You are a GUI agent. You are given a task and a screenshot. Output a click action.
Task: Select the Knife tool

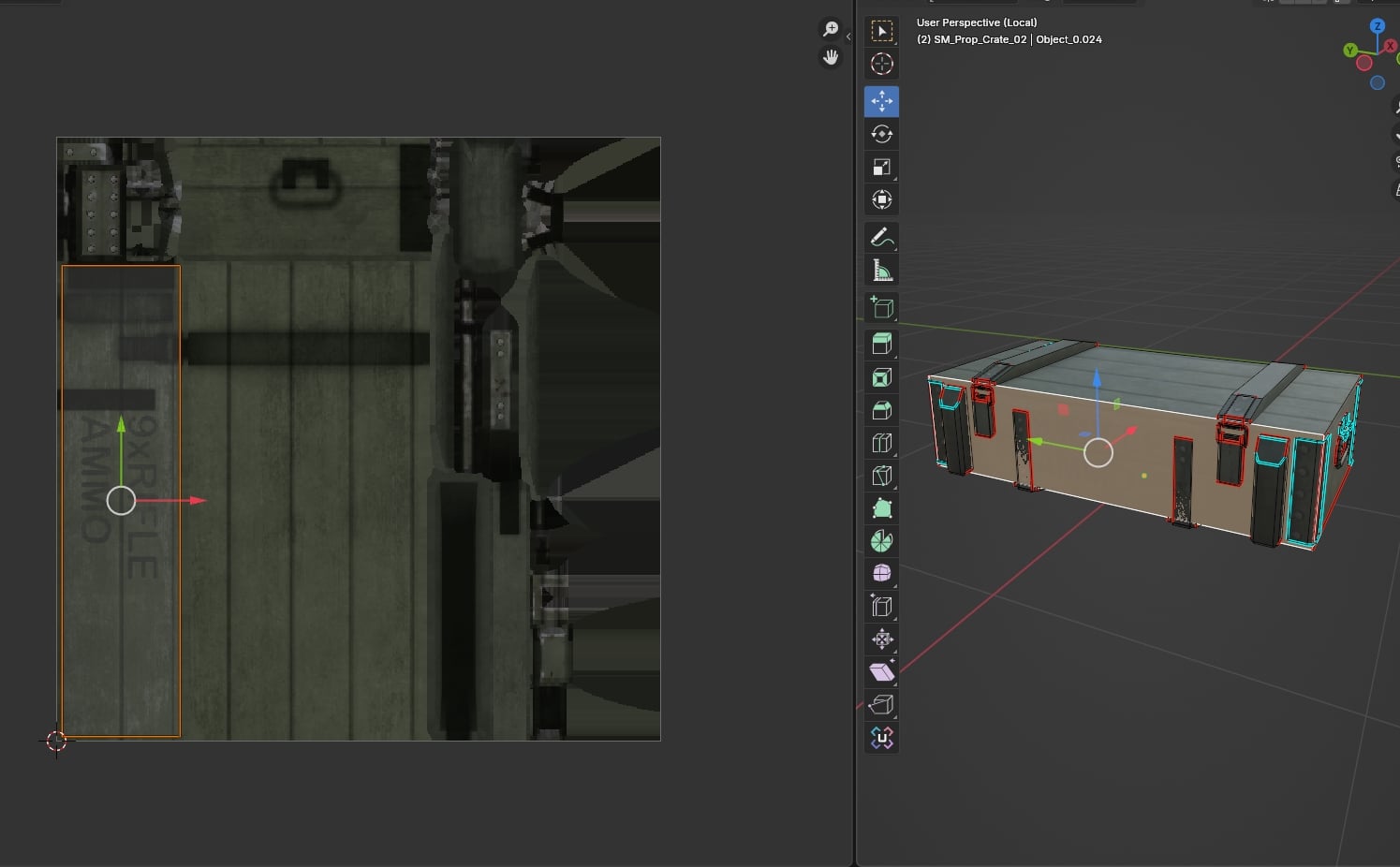(x=881, y=476)
